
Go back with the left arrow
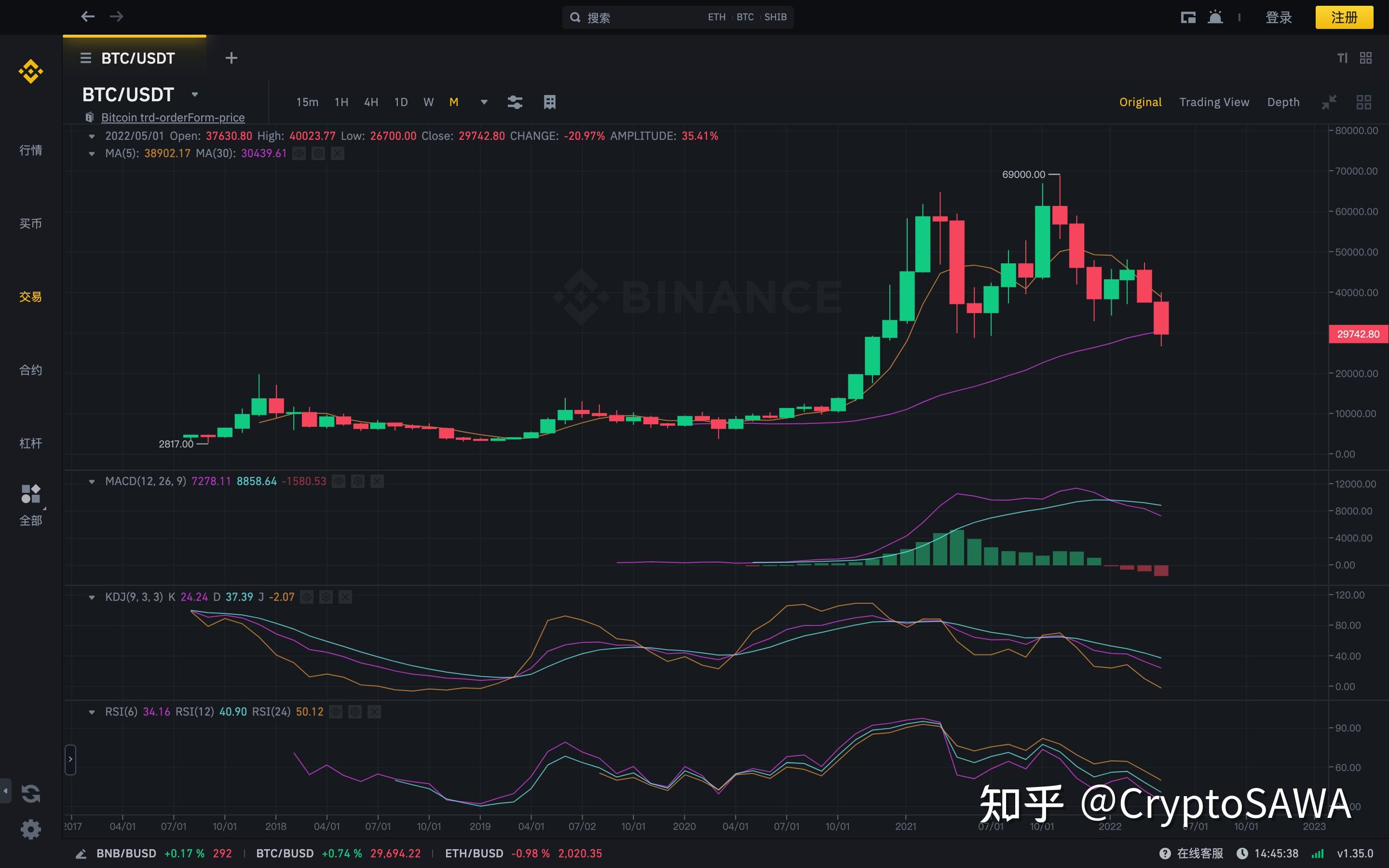(87, 17)
